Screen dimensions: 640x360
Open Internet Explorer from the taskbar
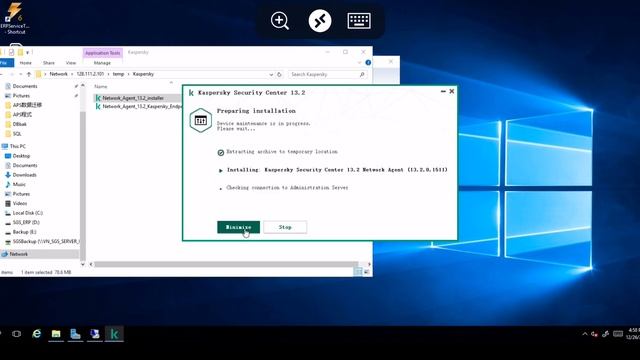click(x=36, y=334)
